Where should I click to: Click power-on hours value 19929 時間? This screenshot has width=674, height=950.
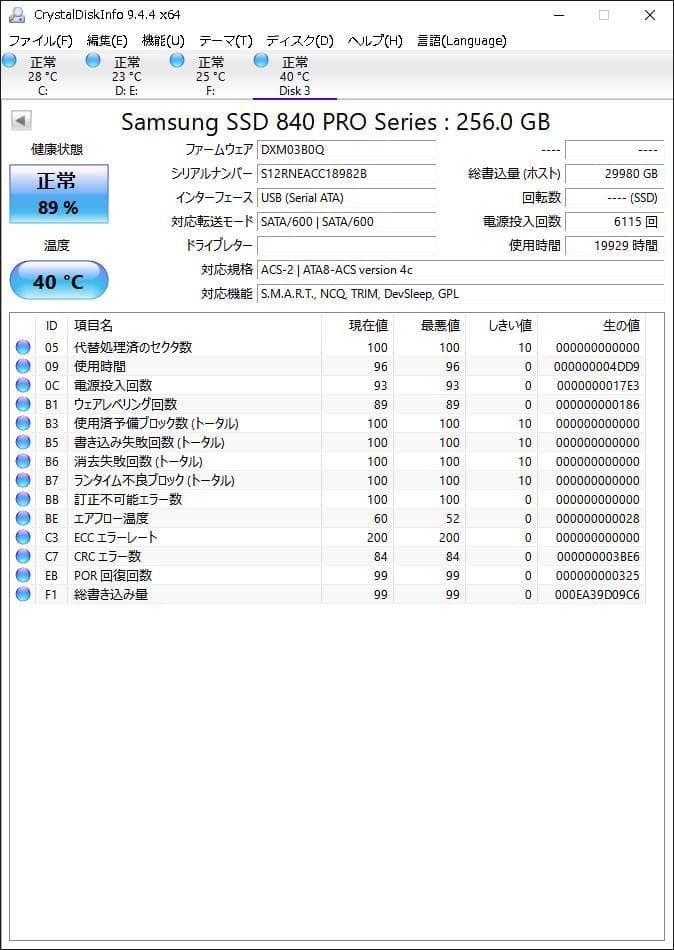(615, 245)
